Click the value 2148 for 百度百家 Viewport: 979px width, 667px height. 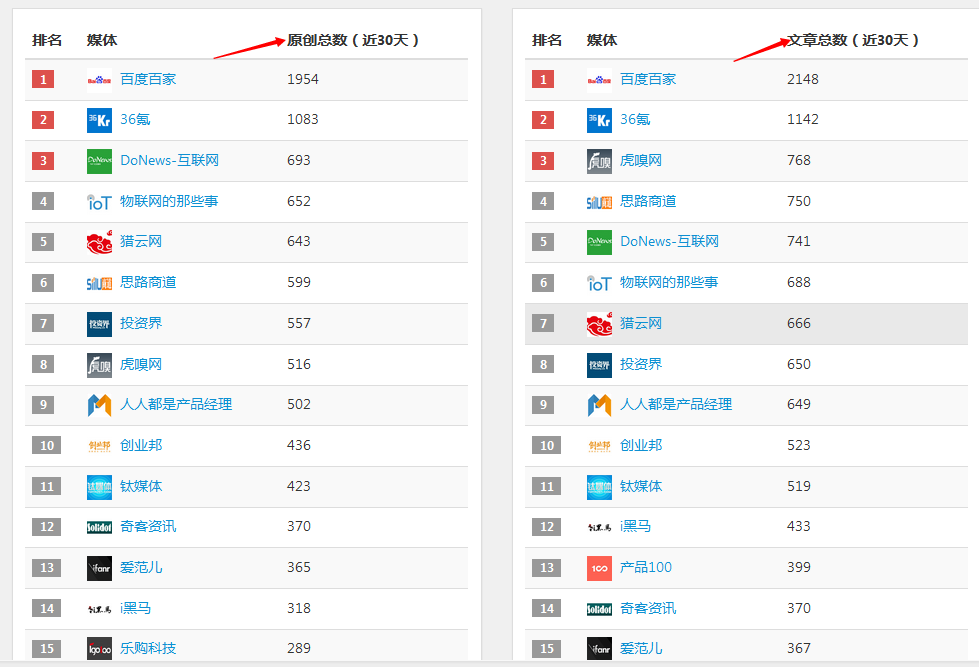tap(803, 79)
